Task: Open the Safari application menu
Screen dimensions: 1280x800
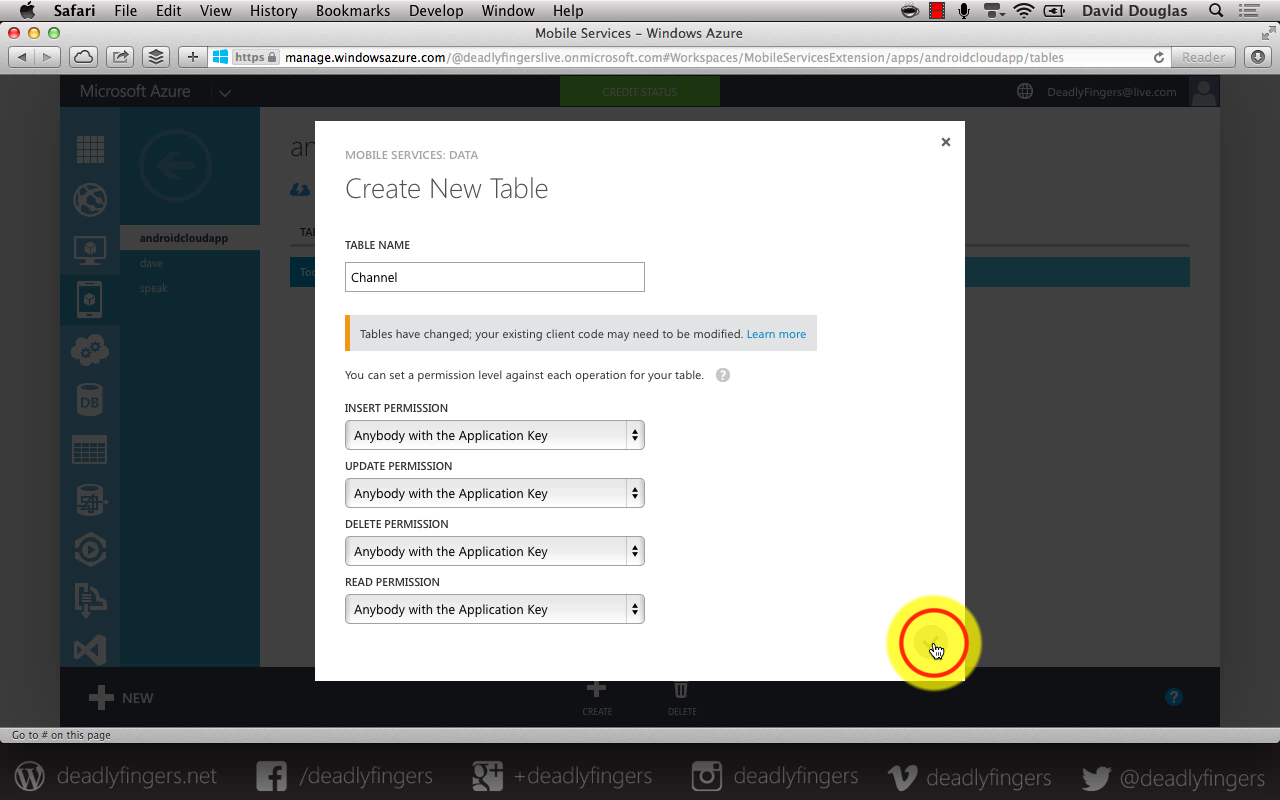Action: click(75, 11)
